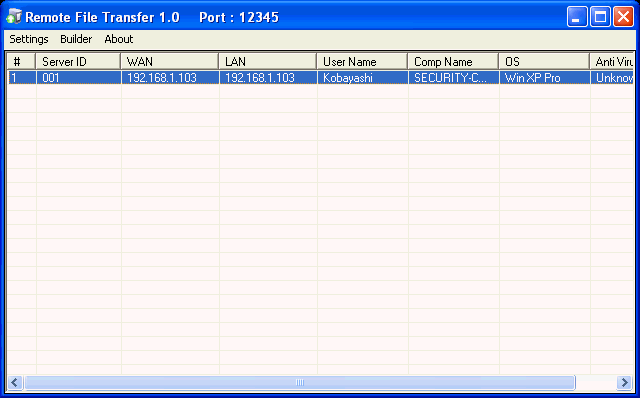Click row number 1 cell
The image size is (640, 398).
click(x=22, y=78)
